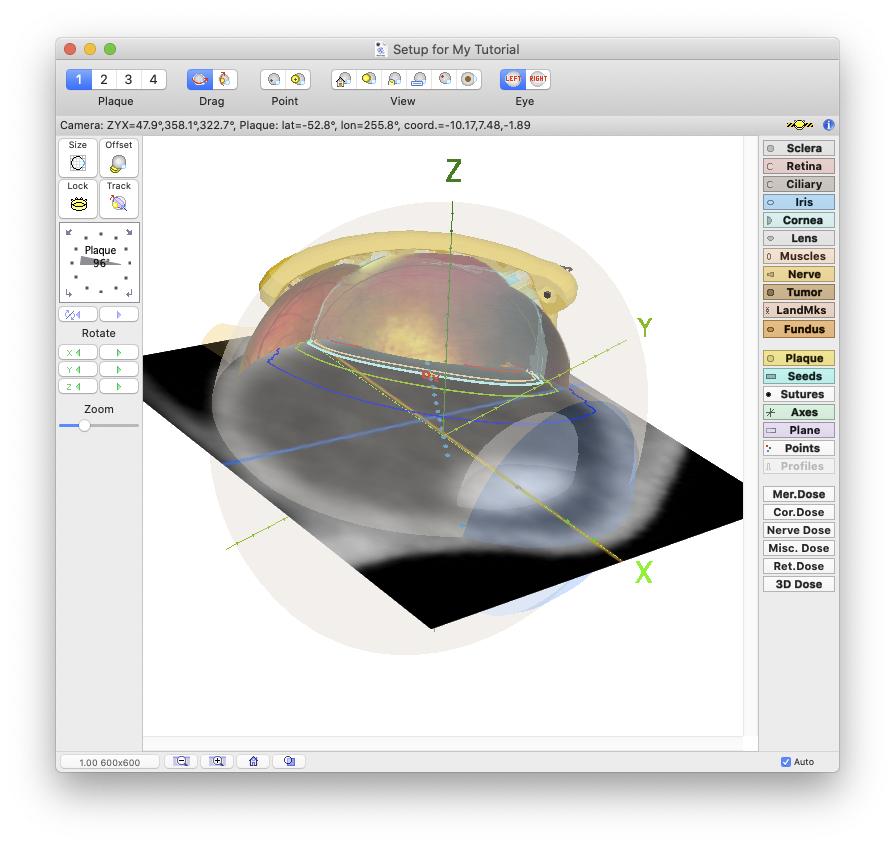Select the home view icon
This screenshot has width=895, height=846.
(344, 79)
